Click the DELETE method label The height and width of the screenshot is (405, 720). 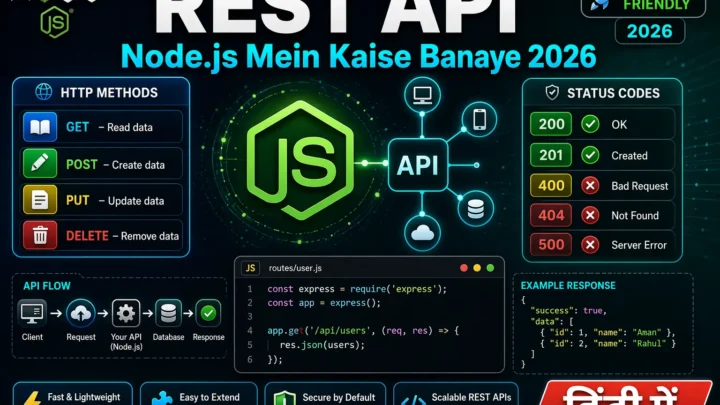[x=87, y=236]
